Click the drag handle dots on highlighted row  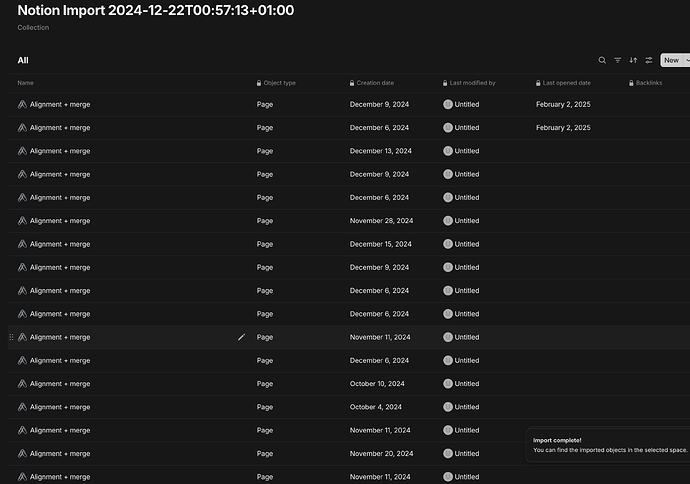(x=11, y=337)
